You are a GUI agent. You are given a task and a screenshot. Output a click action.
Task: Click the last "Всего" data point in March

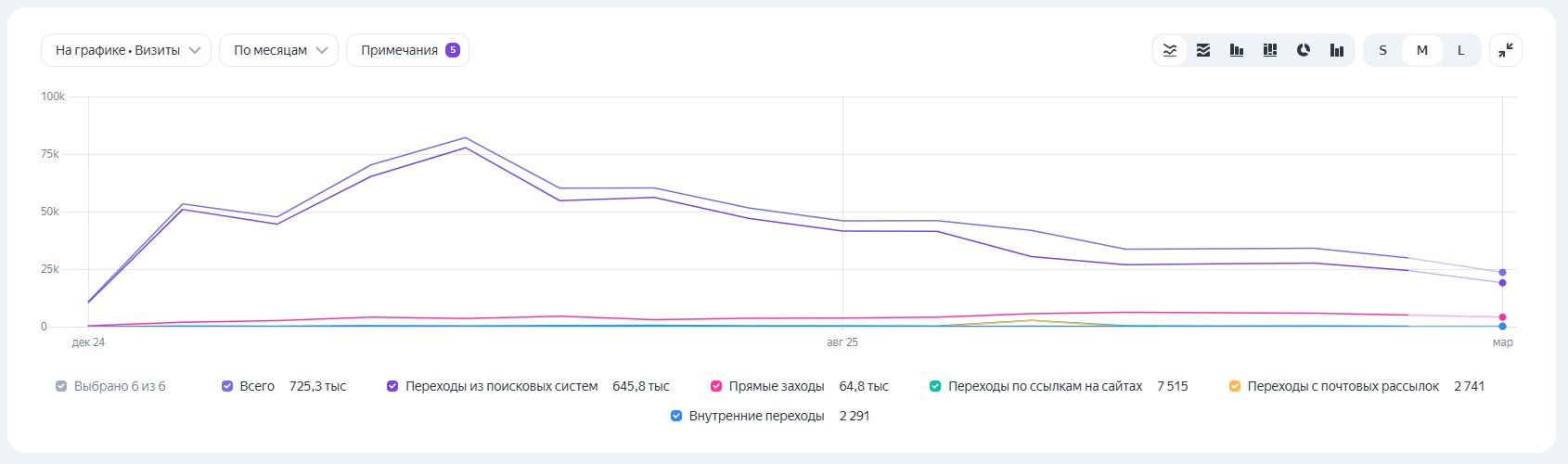[1502, 273]
